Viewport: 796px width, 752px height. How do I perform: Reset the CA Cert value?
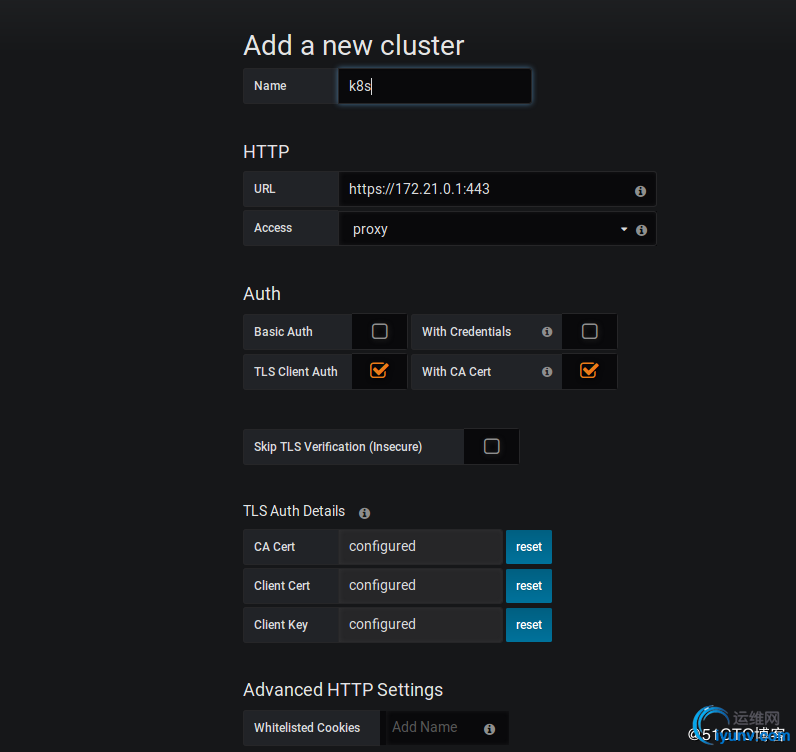point(528,547)
